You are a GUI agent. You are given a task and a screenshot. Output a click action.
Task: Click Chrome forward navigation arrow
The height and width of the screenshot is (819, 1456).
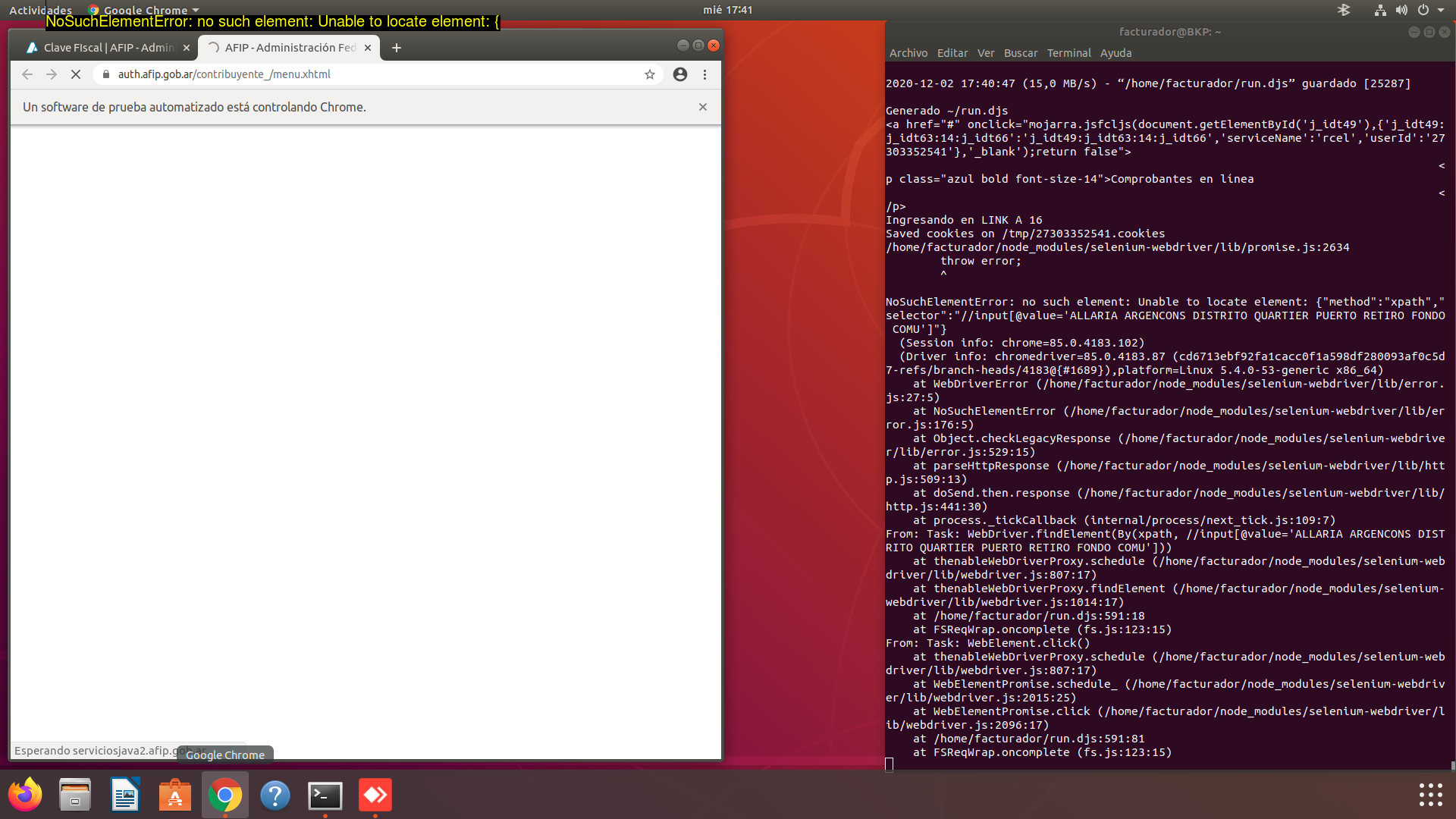(52, 74)
